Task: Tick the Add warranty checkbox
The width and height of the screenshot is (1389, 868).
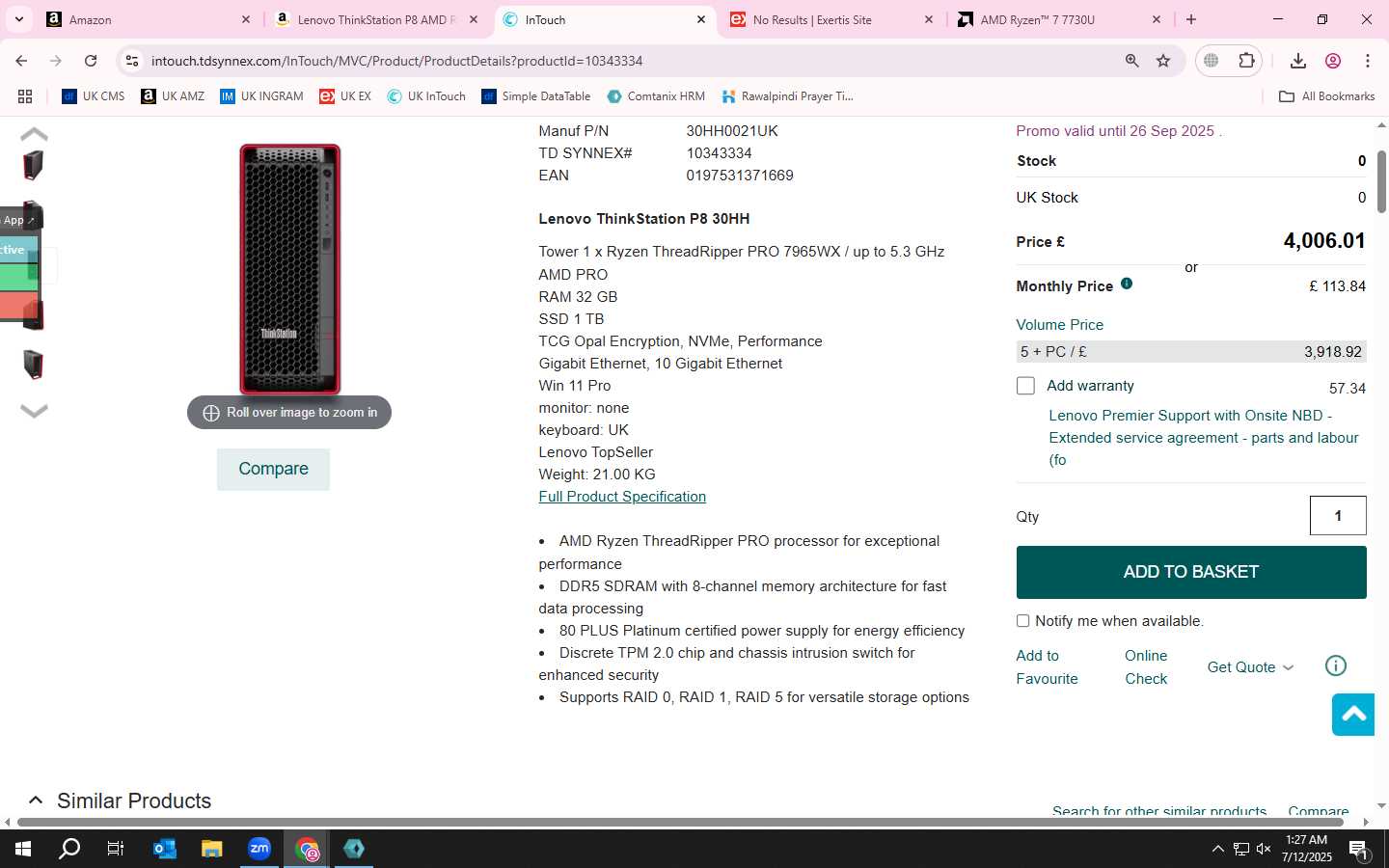Action: 1025,386
